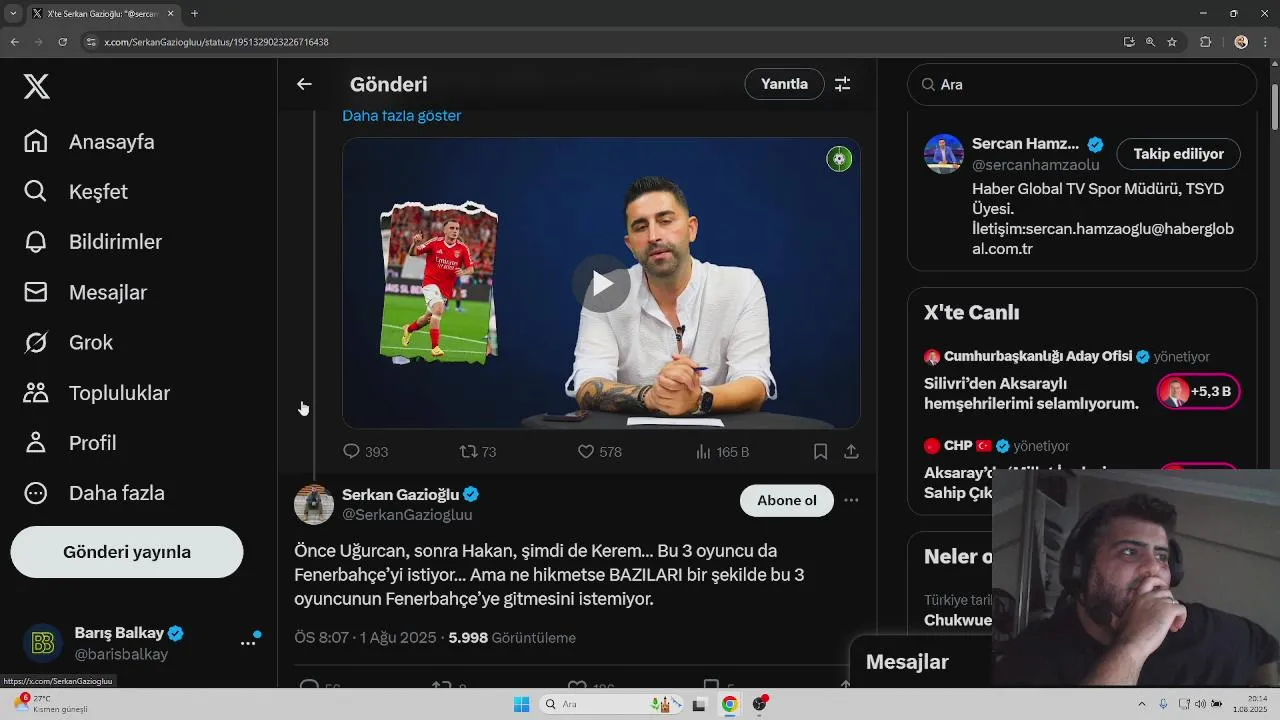Click Barış Balkay account avatar

click(x=43, y=643)
